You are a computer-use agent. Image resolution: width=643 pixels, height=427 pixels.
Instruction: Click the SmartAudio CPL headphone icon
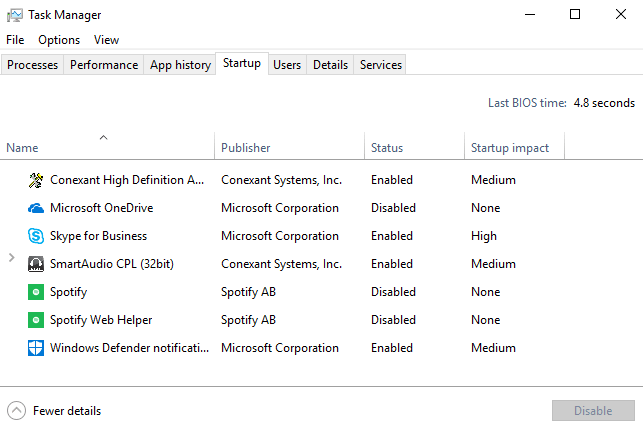(x=36, y=264)
